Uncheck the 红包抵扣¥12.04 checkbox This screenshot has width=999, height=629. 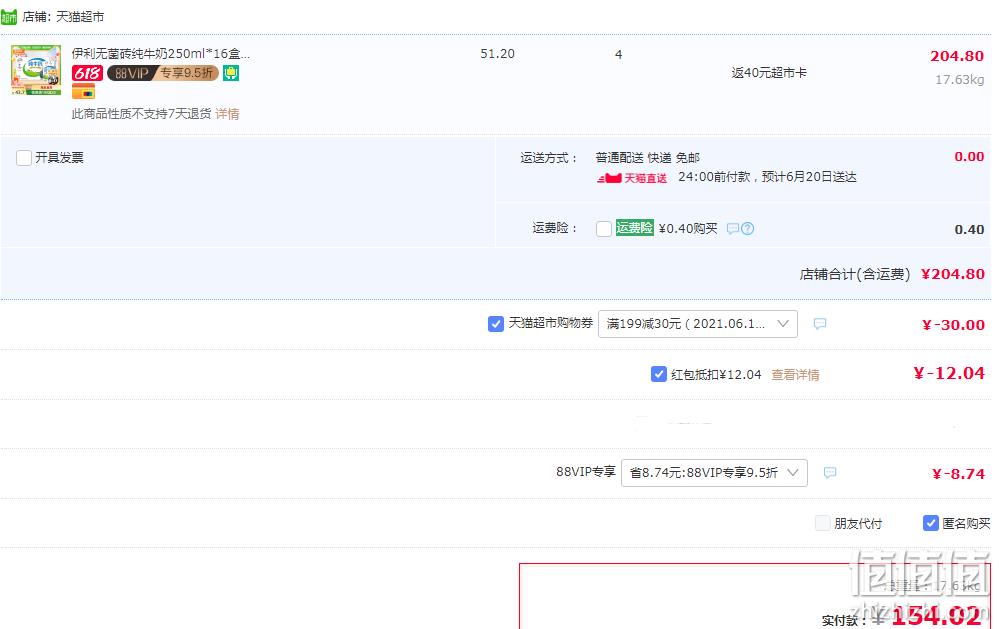click(659, 374)
